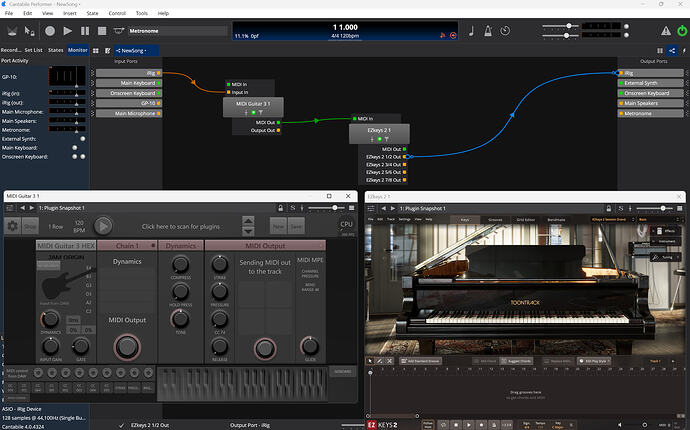Click the up arrow in MIDI Guitar toolbar
Viewport: 690px width, 430px height.
(248, 221)
